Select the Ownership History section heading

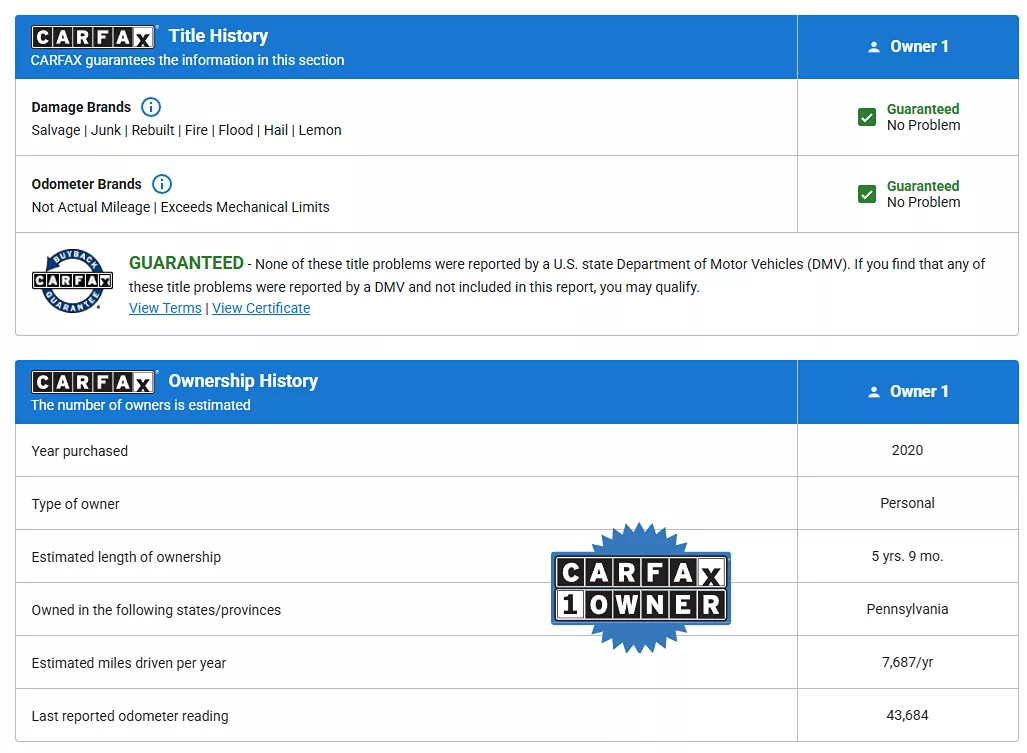(243, 381)
